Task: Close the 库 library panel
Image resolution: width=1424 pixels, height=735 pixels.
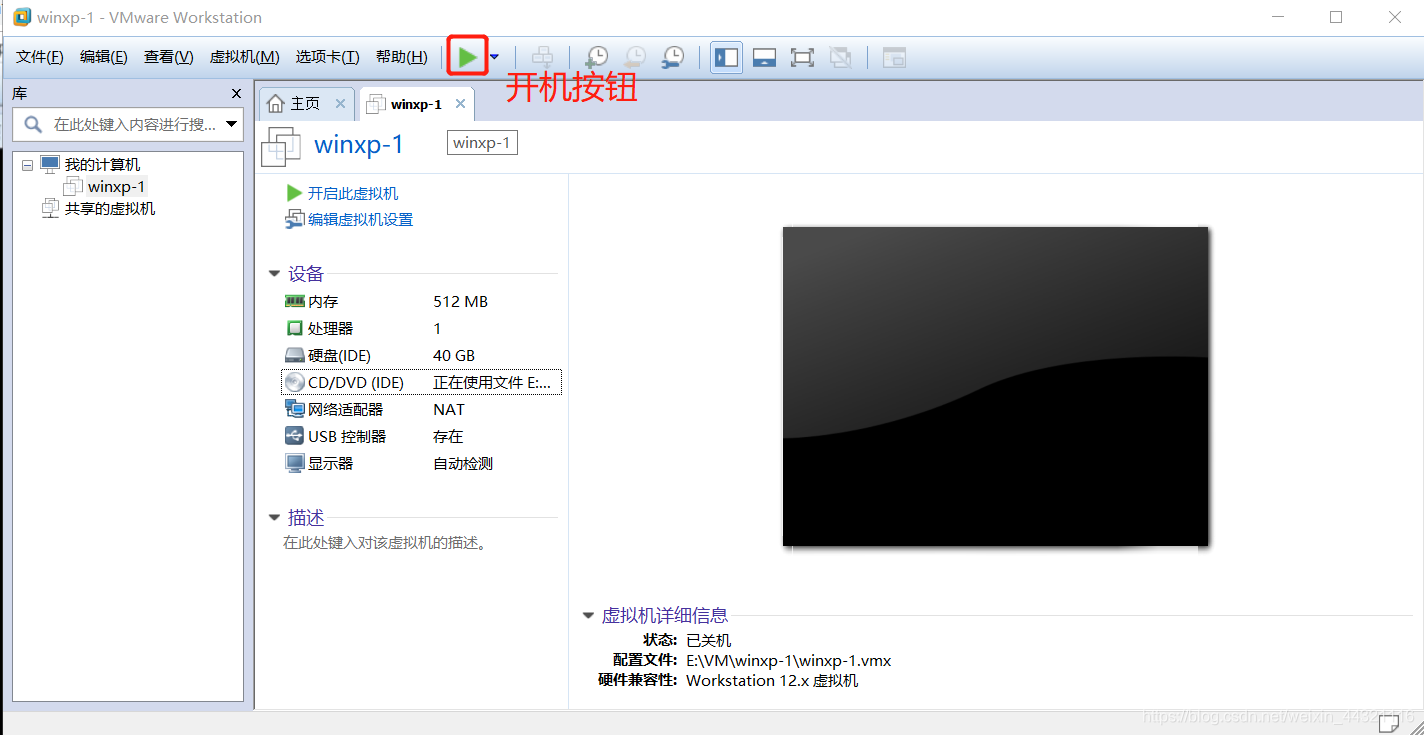Action: (237, 93)
